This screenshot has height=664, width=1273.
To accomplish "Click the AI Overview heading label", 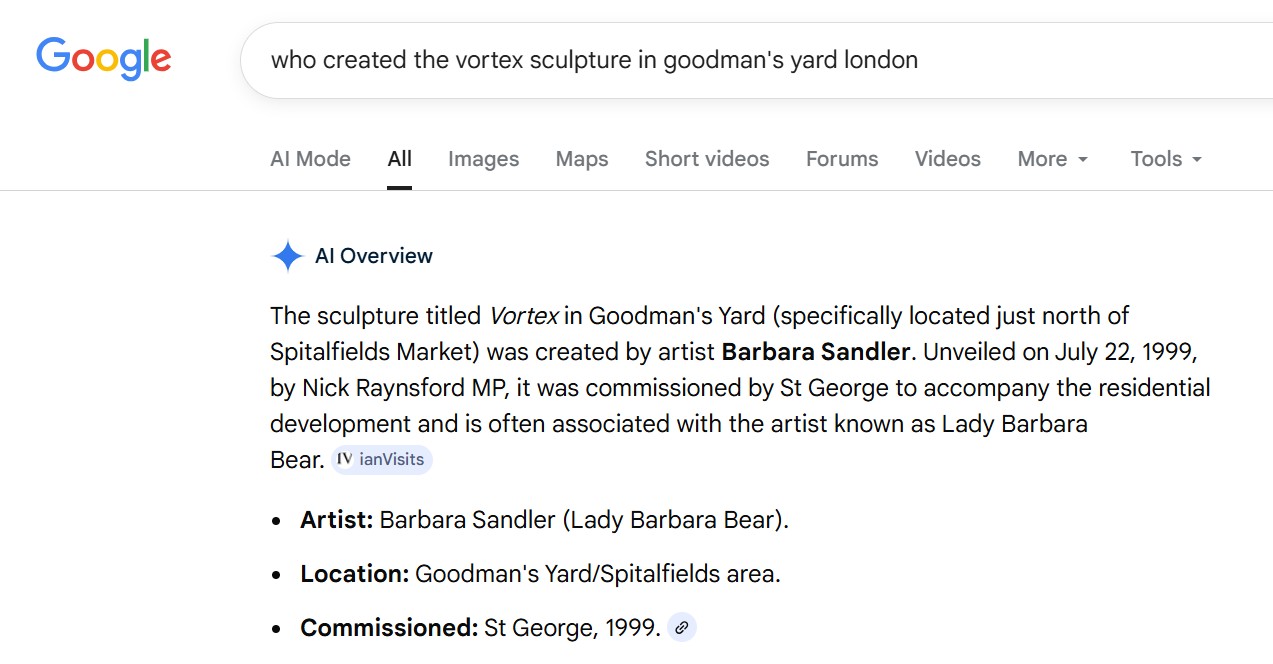I will pyautogui.click(x=374, y=256).
